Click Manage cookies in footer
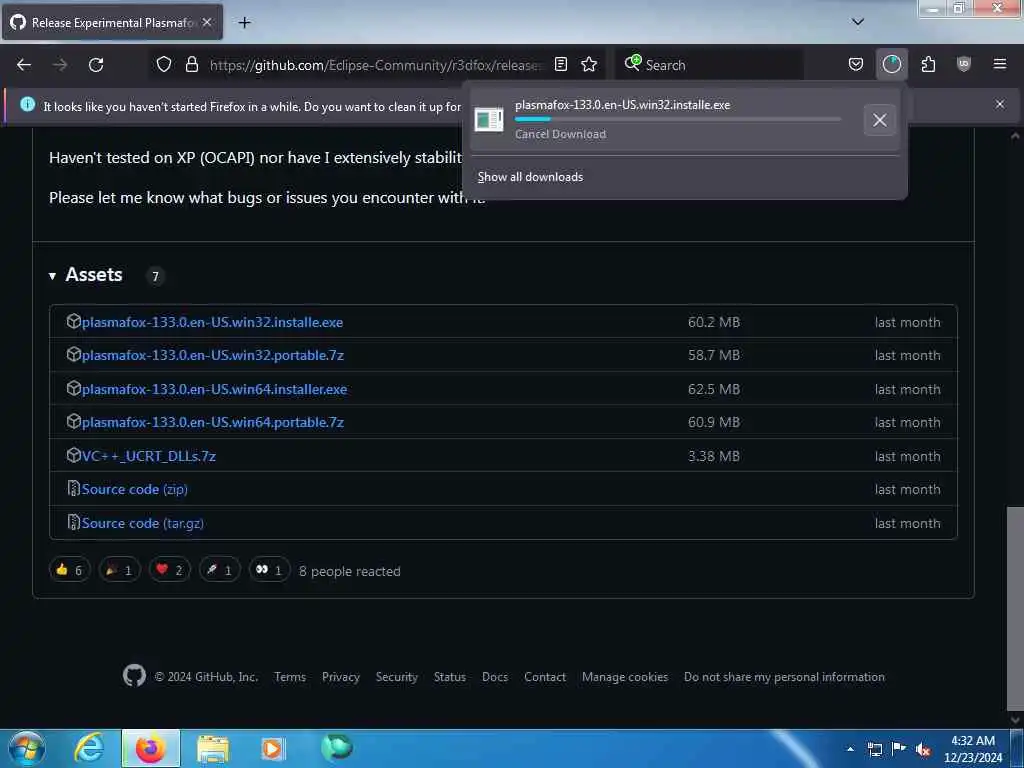 pos(625,677)
